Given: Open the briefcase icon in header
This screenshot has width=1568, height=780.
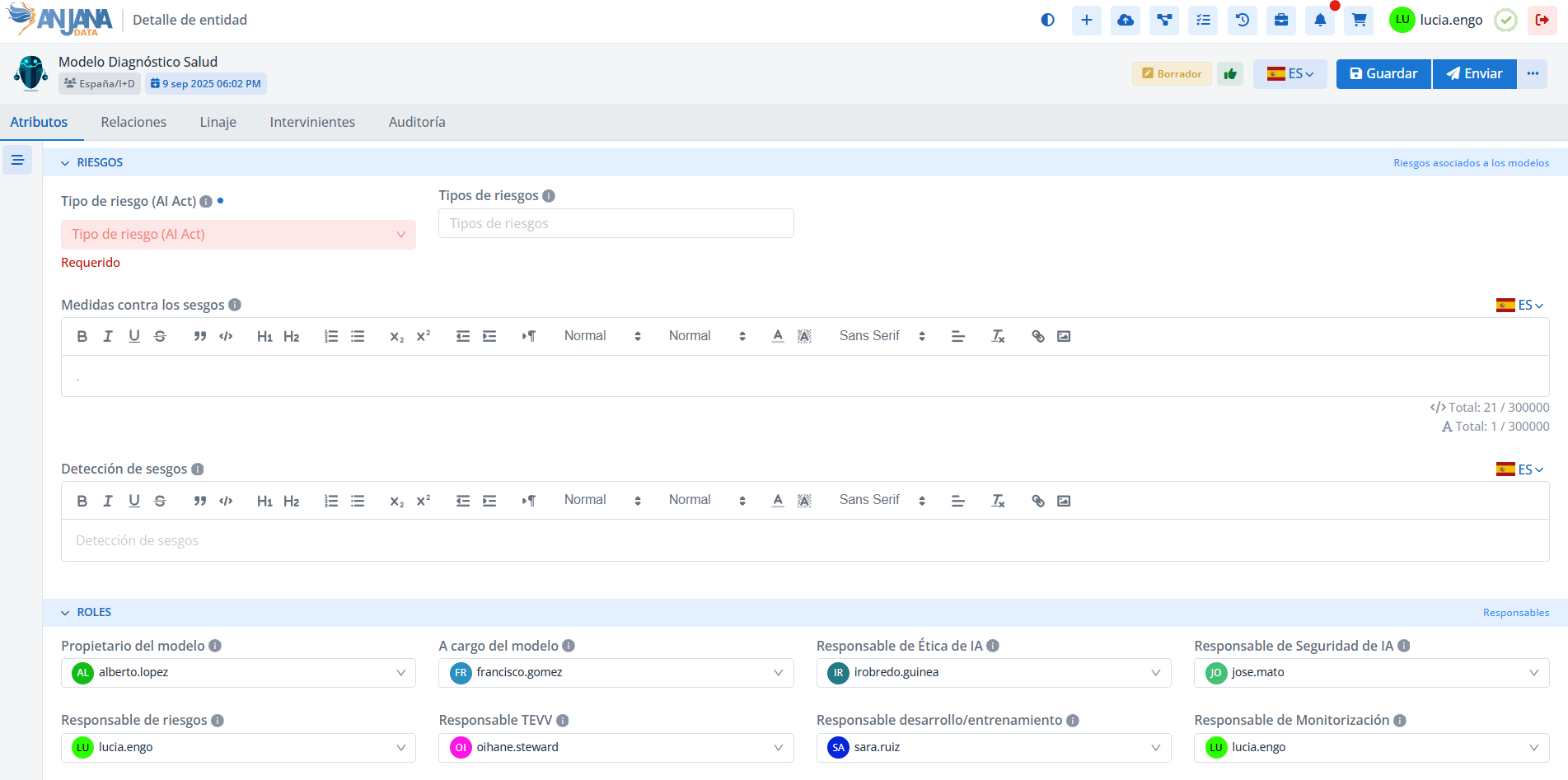Looking at the screenshot, I should click(x=1281, y=21).
